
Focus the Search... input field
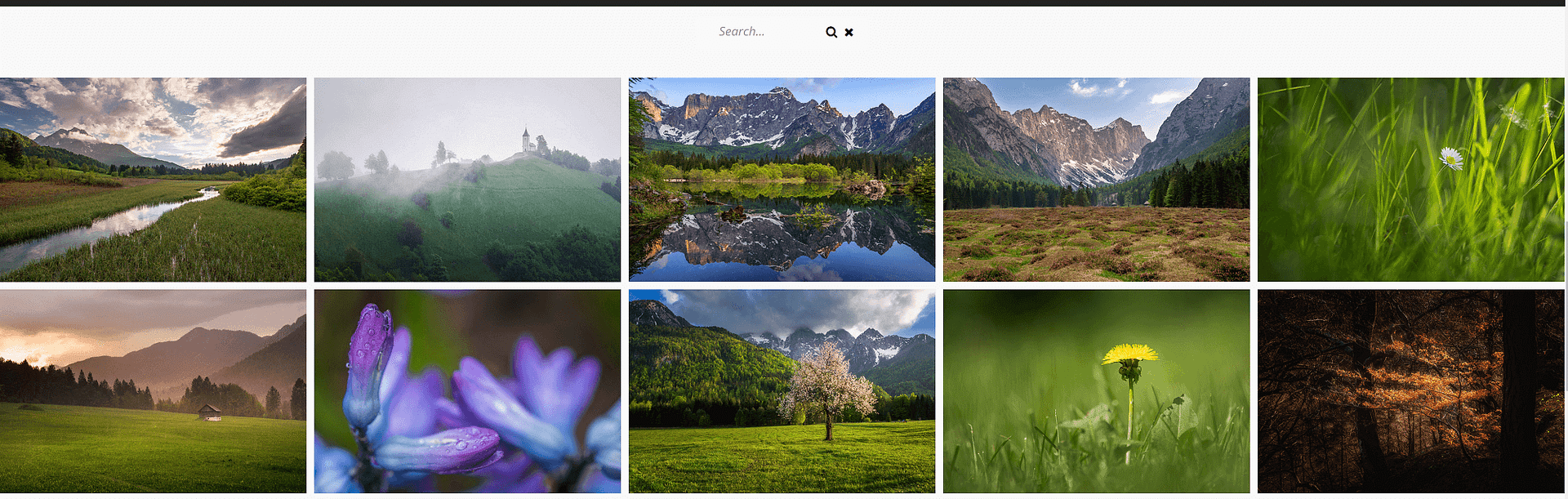pos(768,32)
